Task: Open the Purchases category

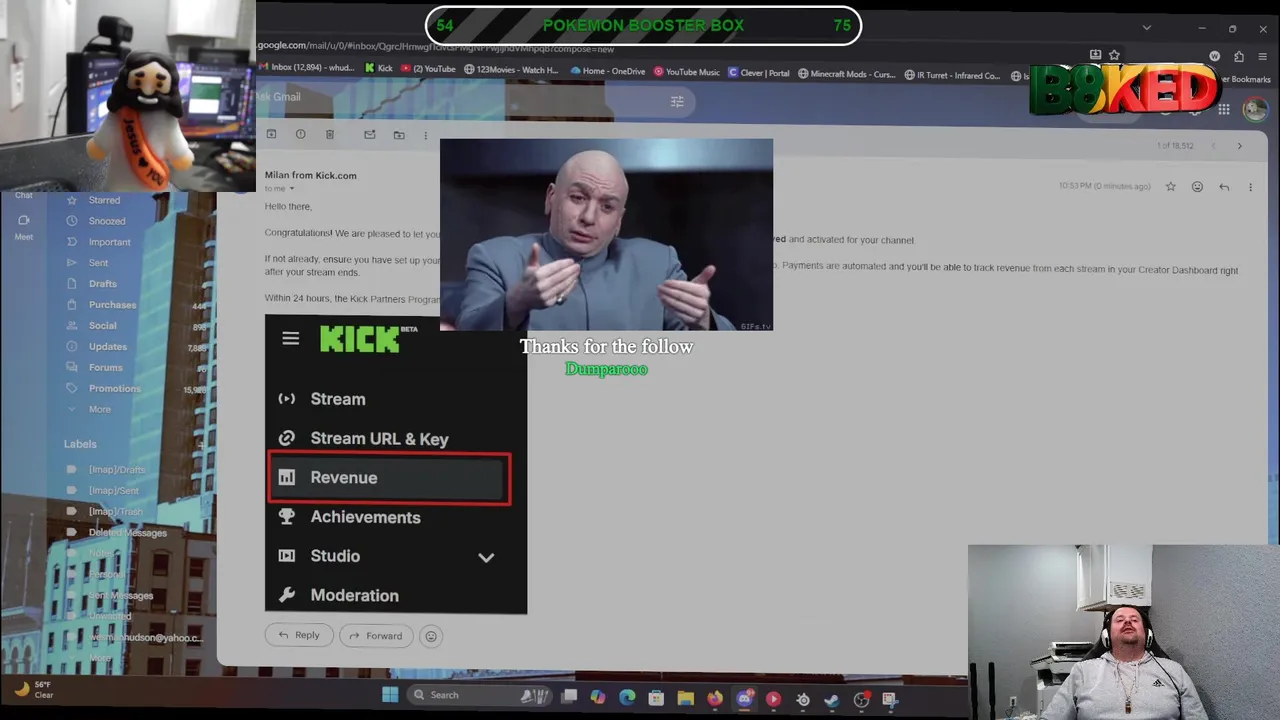Action: (x=112, y=305)
